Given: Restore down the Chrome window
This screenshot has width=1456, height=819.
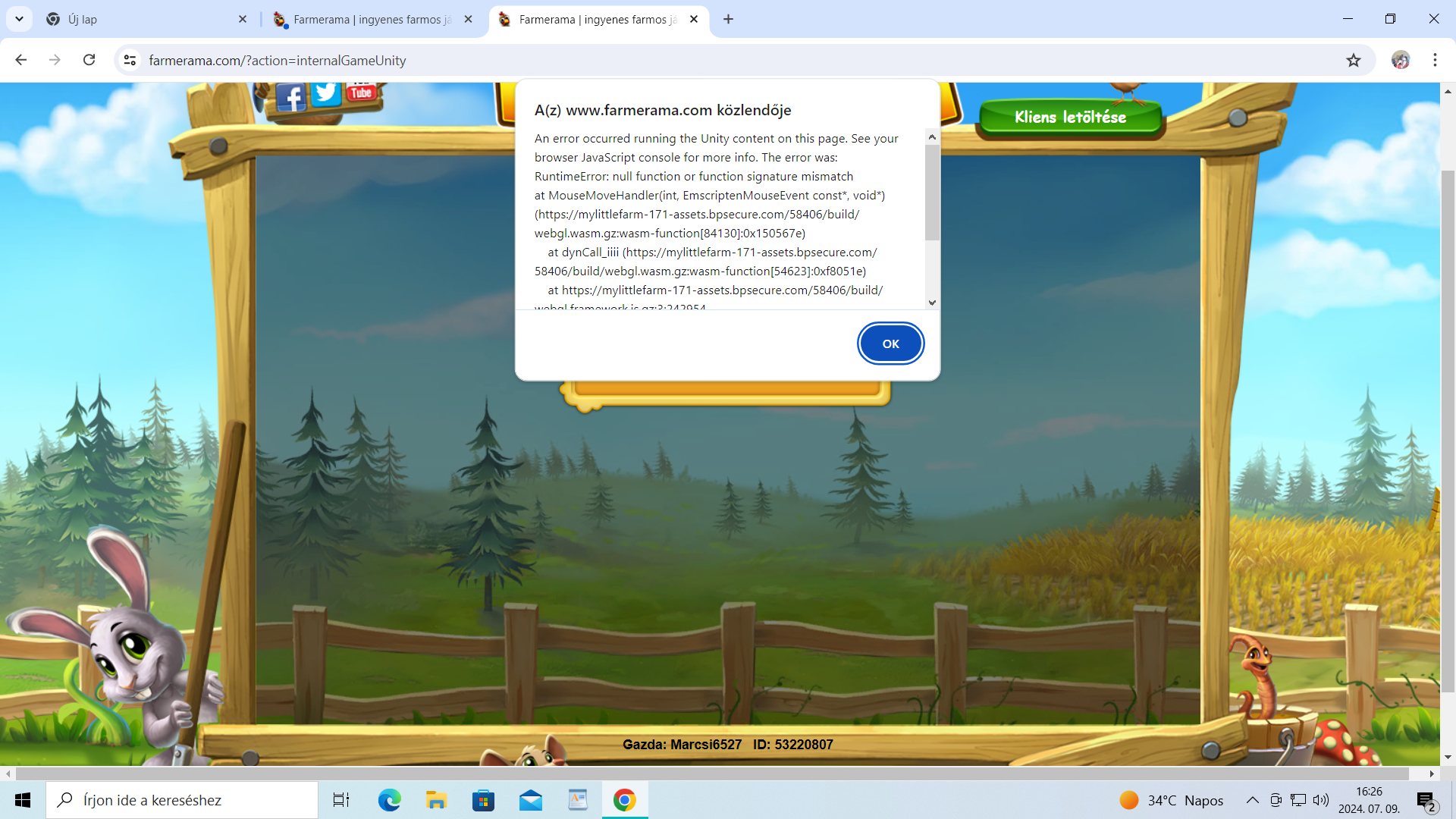Looking at the screenshot, I should pos(1390,19).
